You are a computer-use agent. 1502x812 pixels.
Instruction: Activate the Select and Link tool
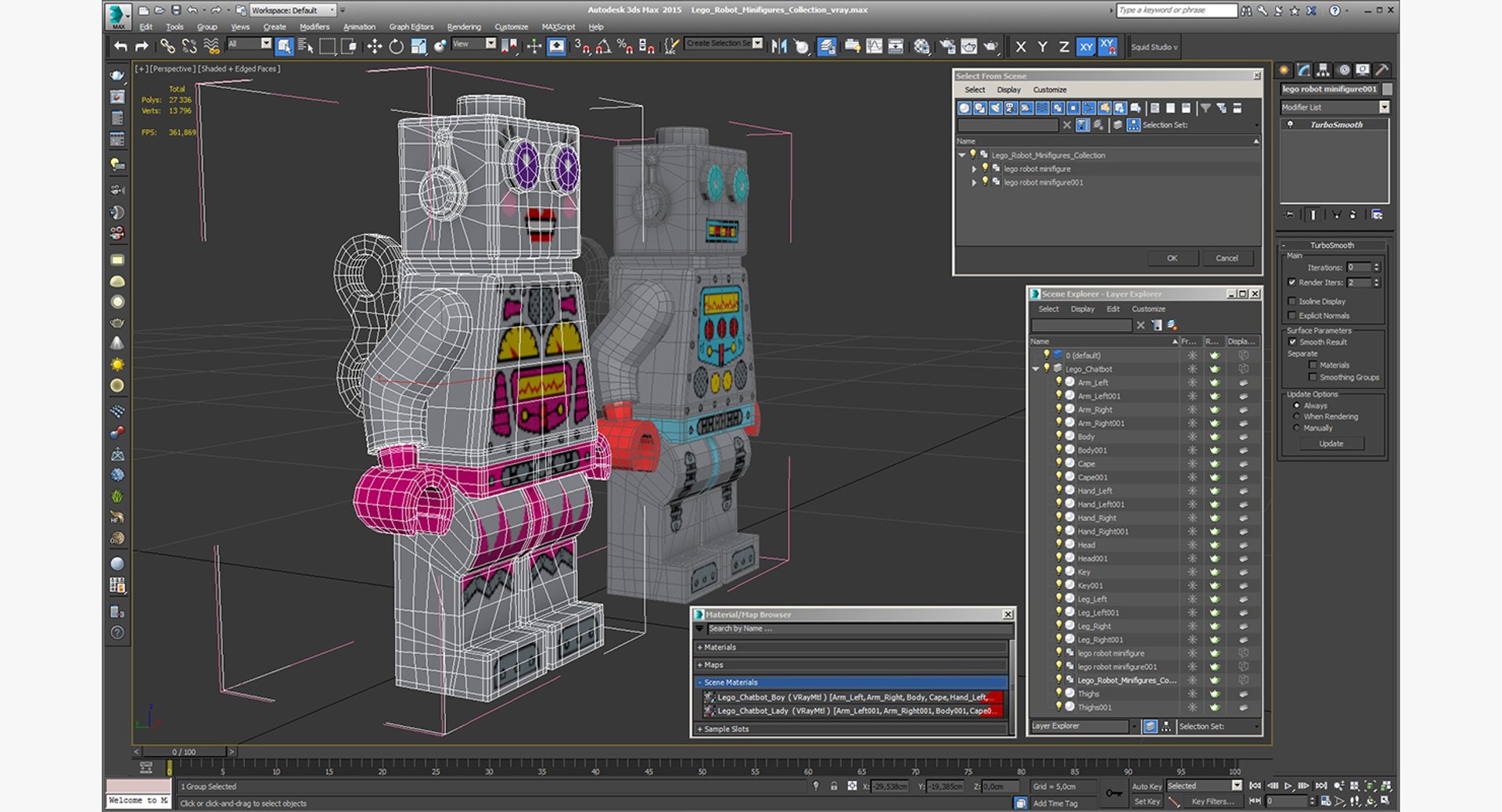167,47
